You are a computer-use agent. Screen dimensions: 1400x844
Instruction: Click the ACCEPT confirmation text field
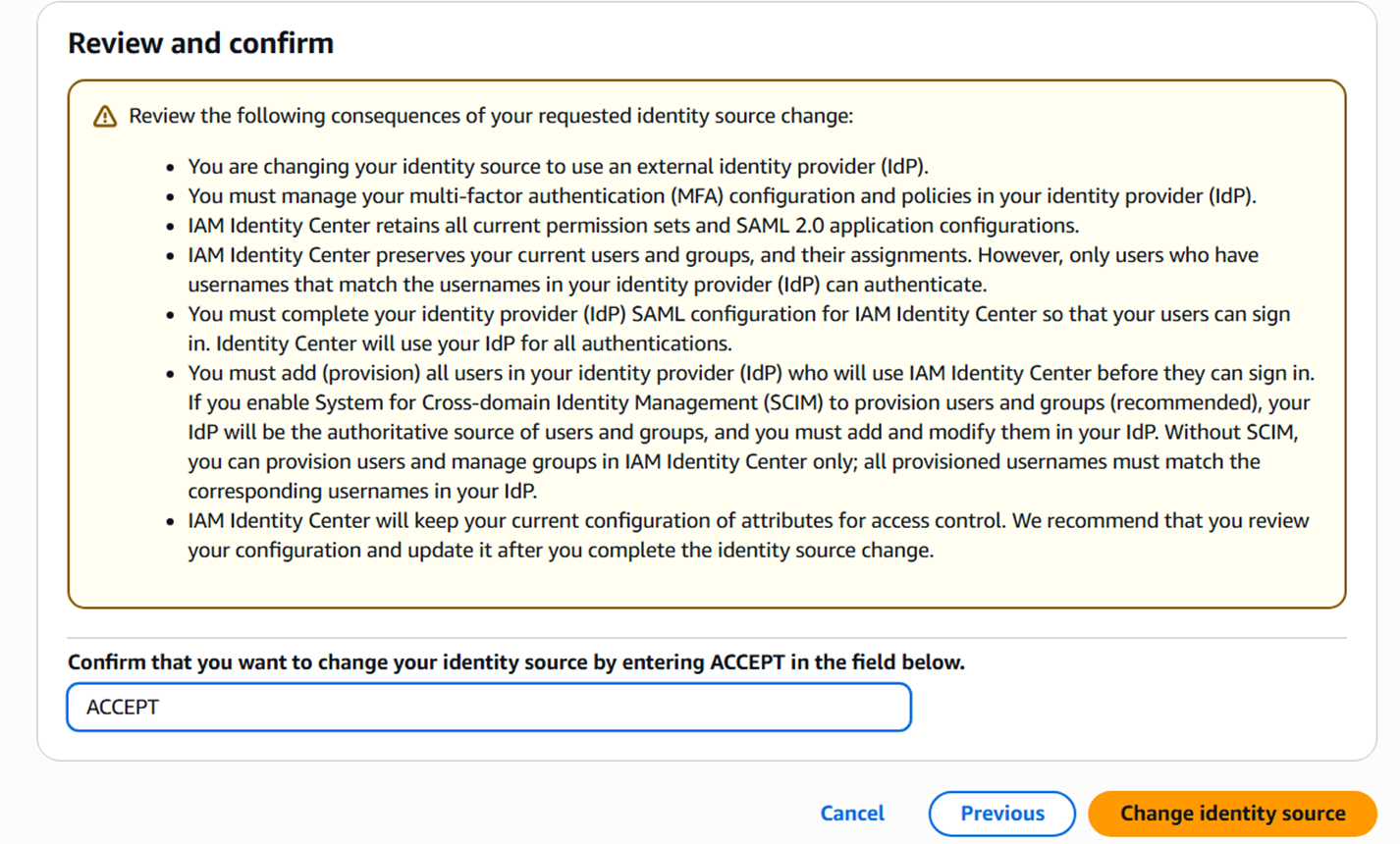(x=488, y=708)
